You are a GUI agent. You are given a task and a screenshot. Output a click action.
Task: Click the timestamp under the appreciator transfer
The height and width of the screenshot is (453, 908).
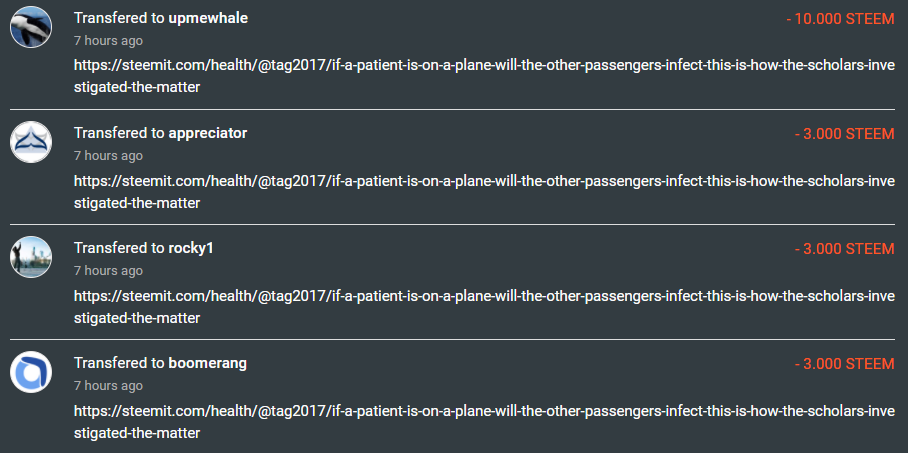click(108, 156)
